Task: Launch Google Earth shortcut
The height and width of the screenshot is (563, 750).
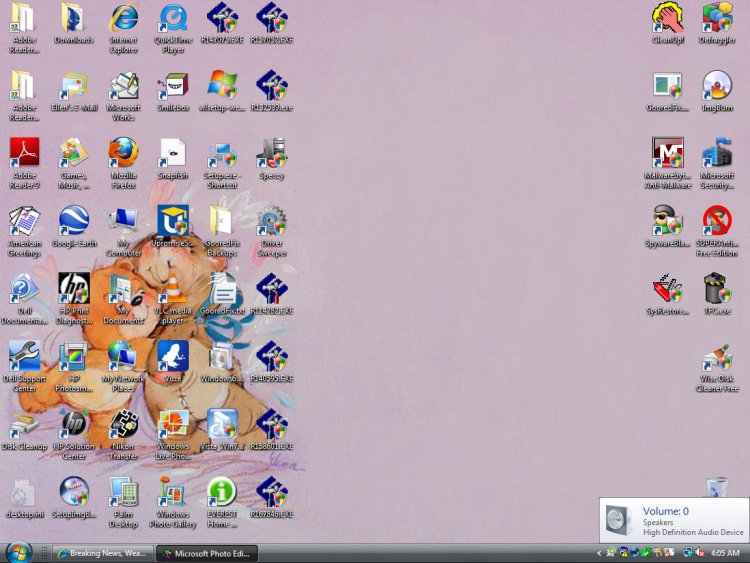Action: click(x=74, y=227)
